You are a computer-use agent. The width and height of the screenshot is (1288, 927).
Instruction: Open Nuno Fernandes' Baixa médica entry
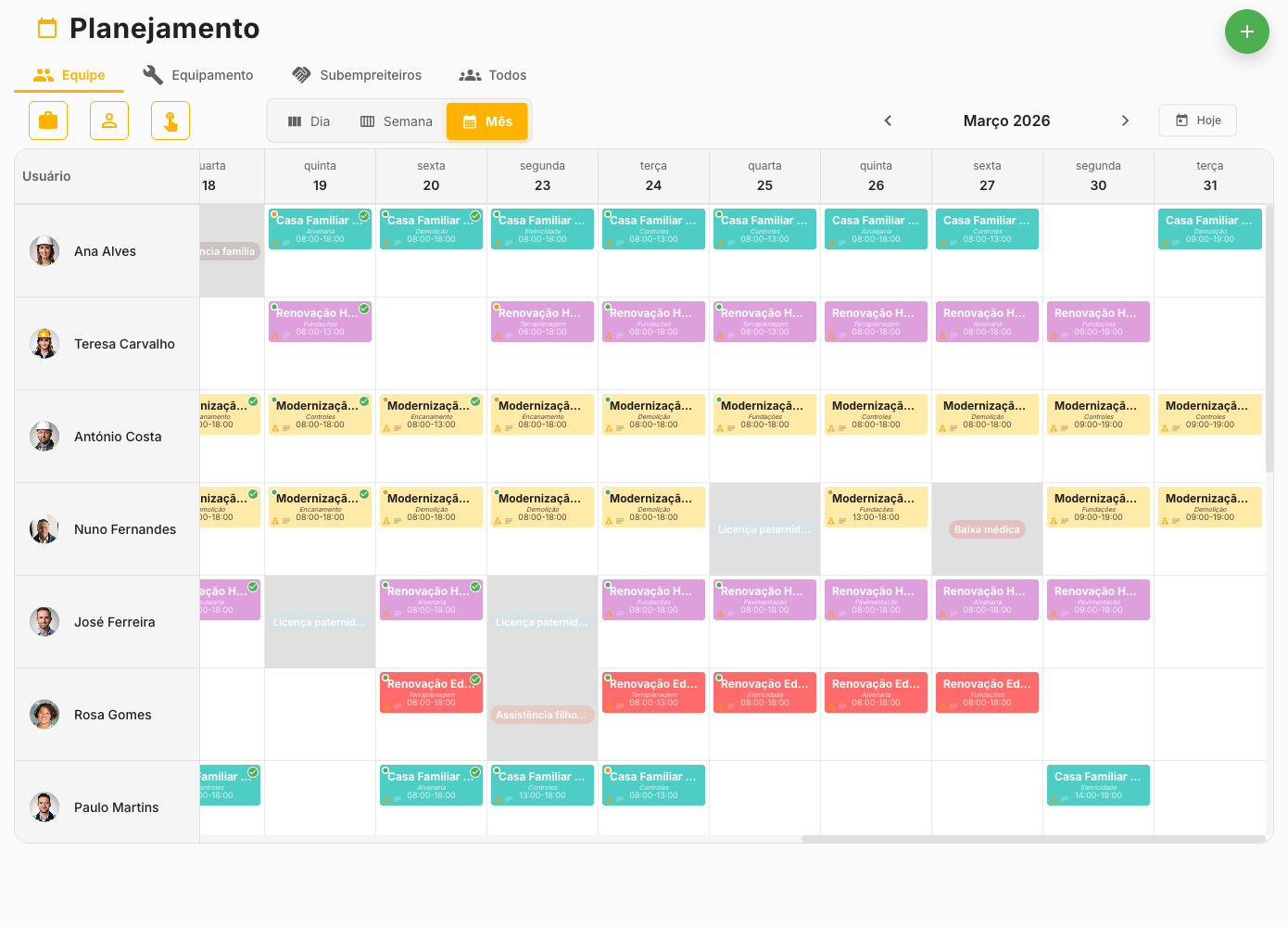987,529
